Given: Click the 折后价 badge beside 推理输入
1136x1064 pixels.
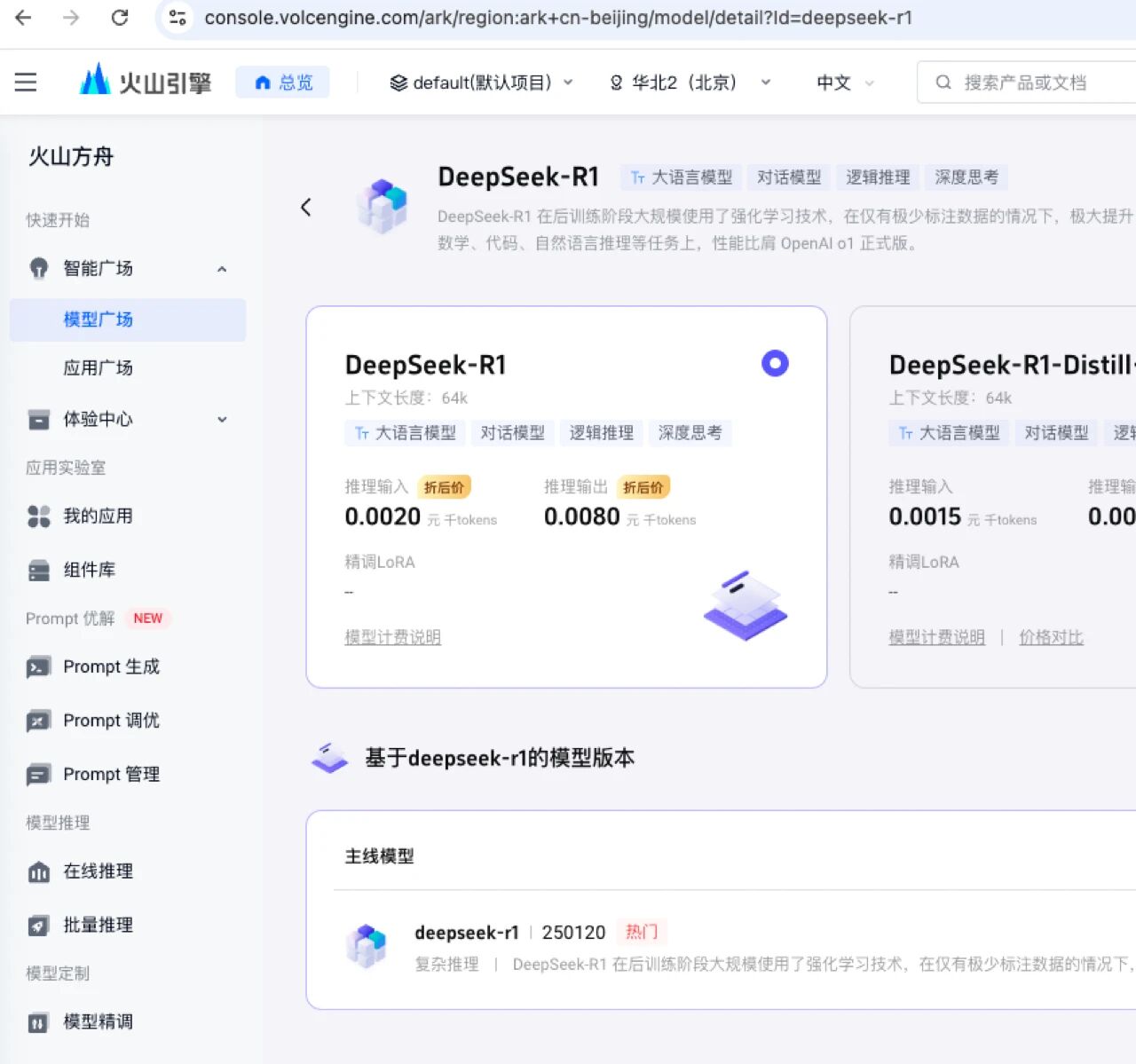Looking at the screenshot, I should (x=444, y=487).
